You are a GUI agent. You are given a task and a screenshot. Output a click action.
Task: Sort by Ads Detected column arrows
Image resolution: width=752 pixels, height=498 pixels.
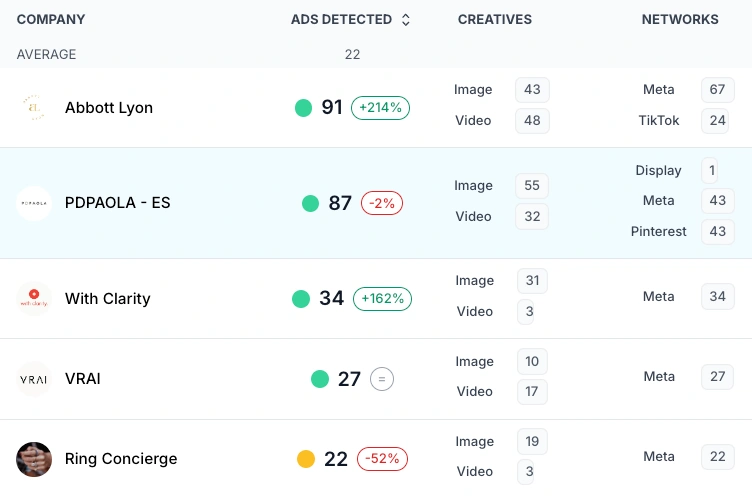[x=405, y=20]
